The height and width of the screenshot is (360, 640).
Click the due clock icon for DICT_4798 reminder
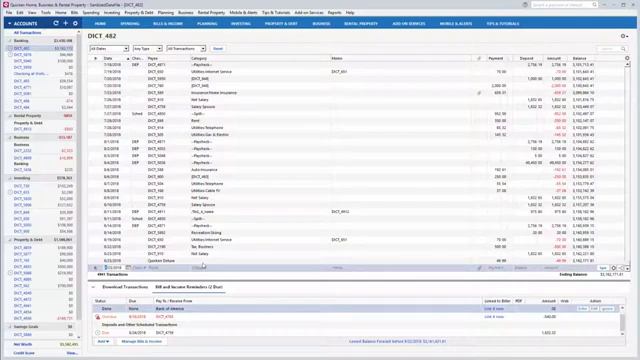(x=98, y=333)
